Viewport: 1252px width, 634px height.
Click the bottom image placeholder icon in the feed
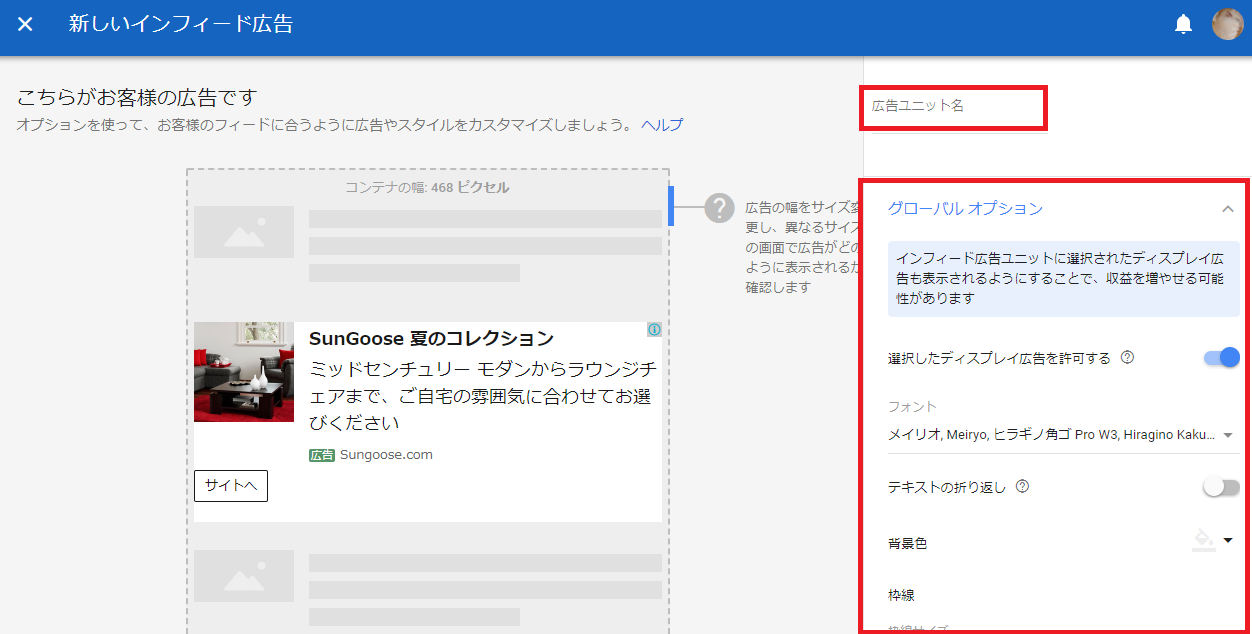[243, 576]
